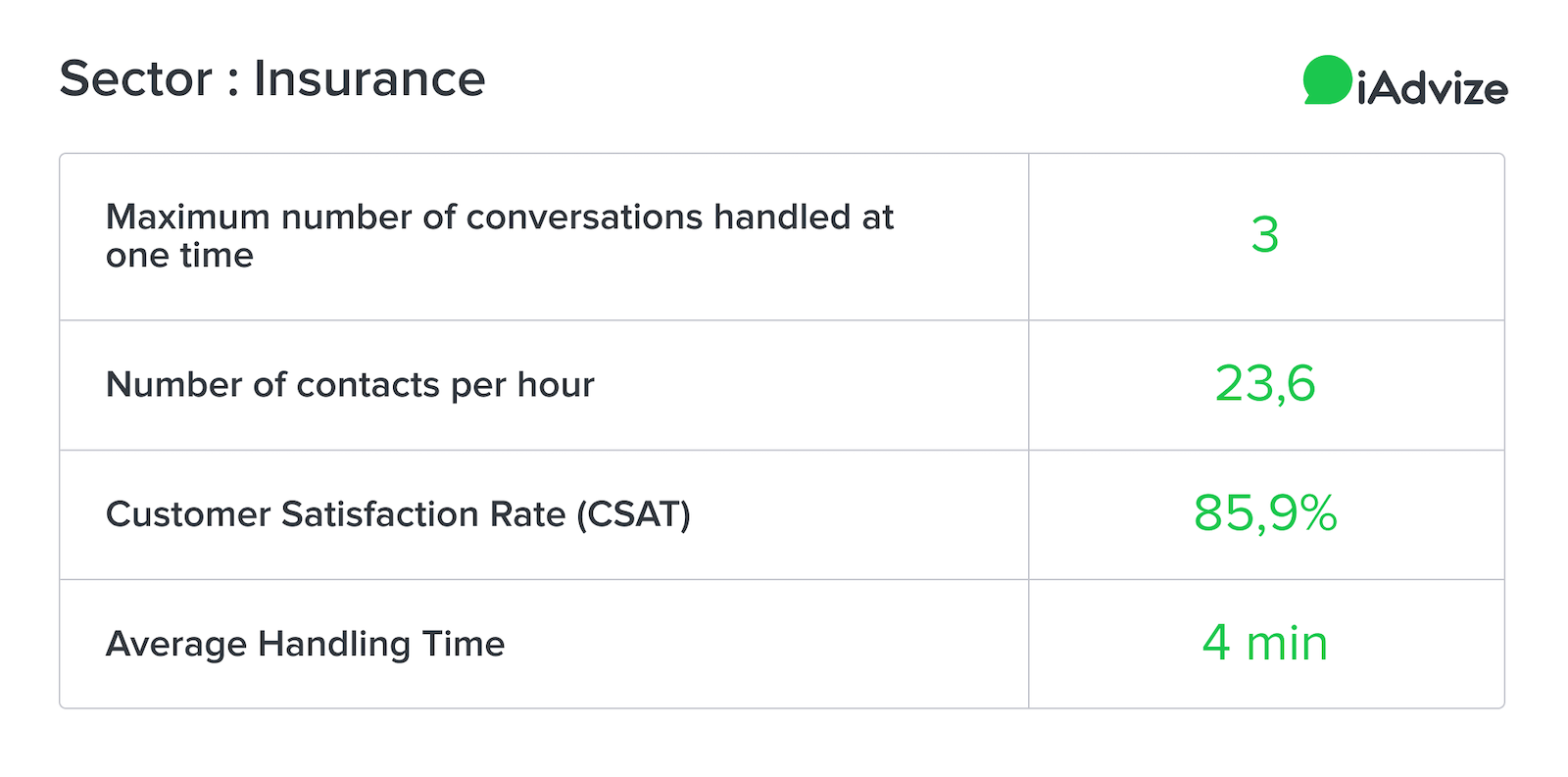Click the 23,6 contacts per hour value
This screenshot has width=1568, height=777.
click(x=1265, y=384)
